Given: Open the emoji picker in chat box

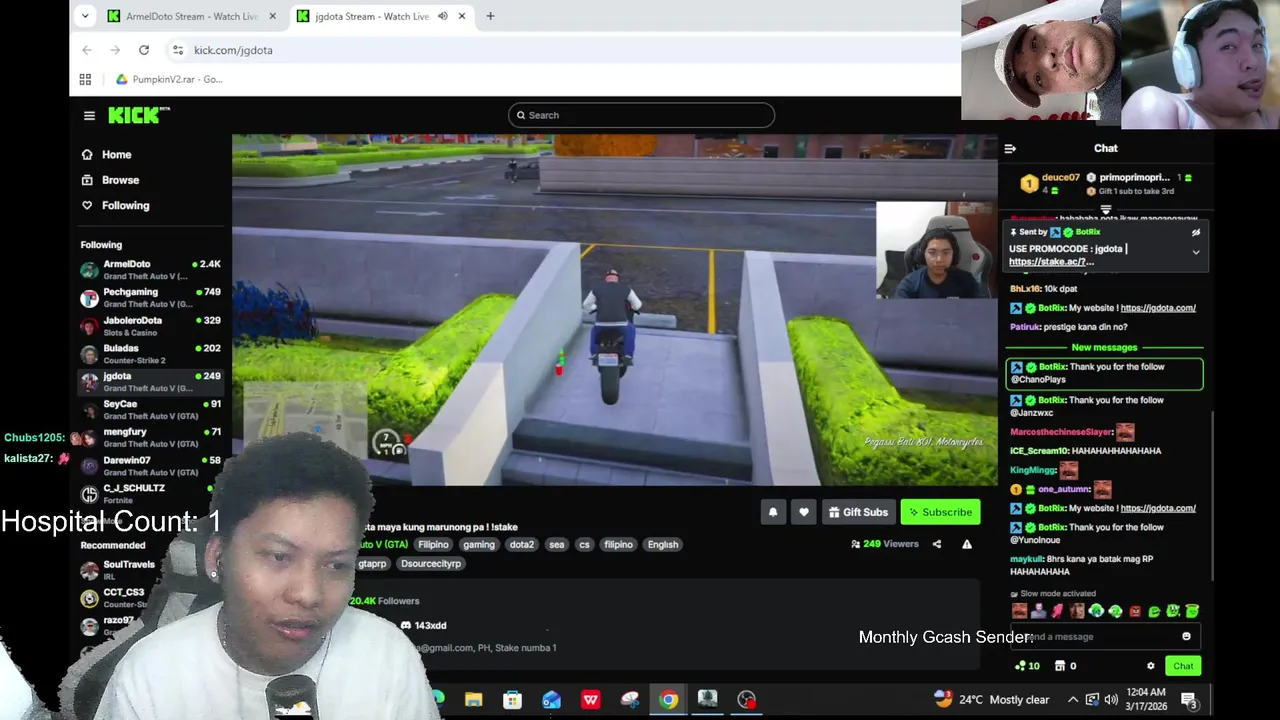Looking at the screenshot, I should tap(1187, 637).
